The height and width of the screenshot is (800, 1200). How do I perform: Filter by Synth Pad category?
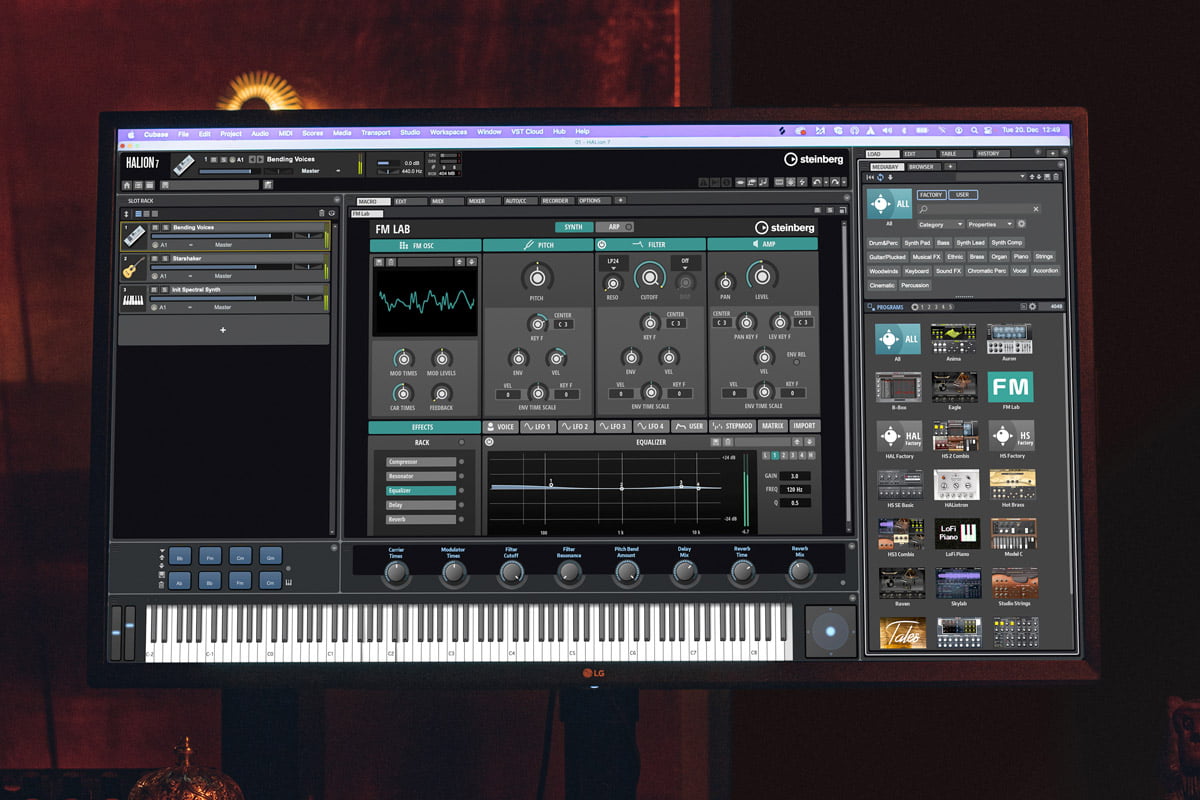pos(917,242)
